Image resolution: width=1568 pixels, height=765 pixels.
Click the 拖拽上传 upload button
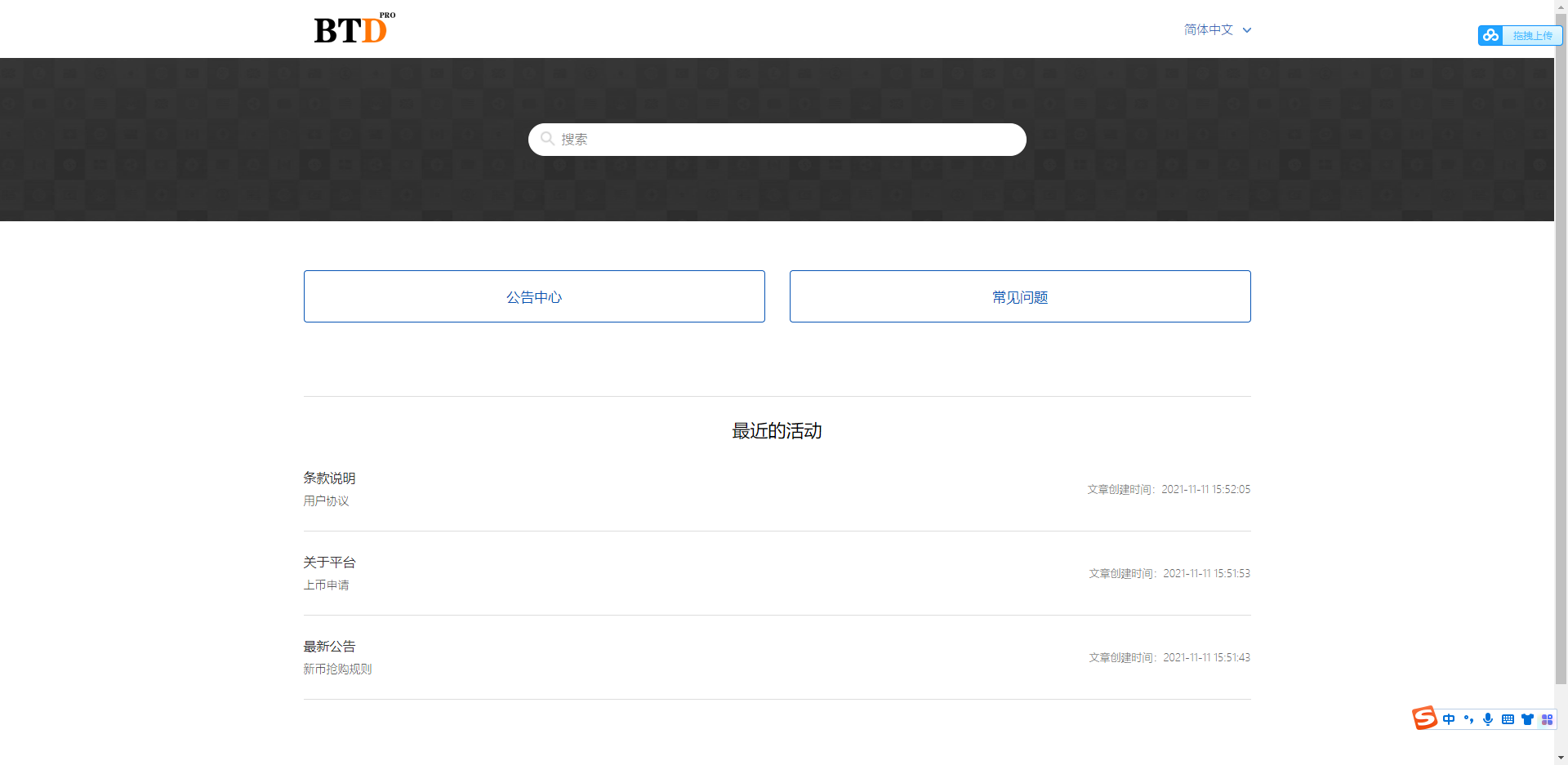[x=1532, y=36]
